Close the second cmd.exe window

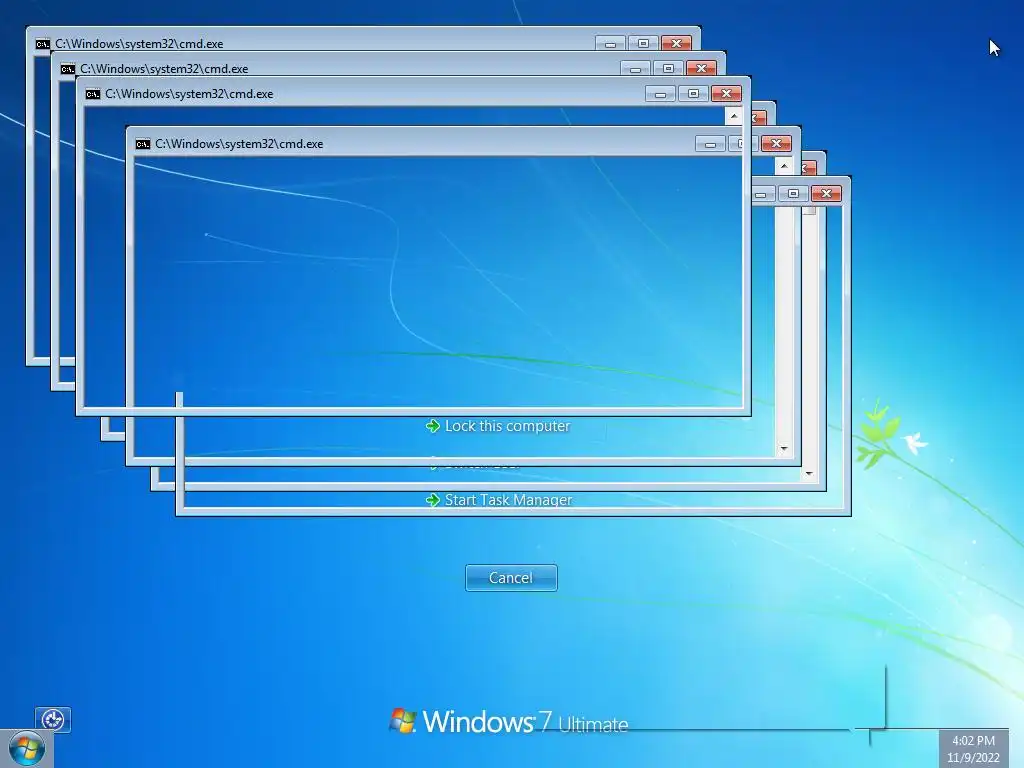[x=701, y=68]
